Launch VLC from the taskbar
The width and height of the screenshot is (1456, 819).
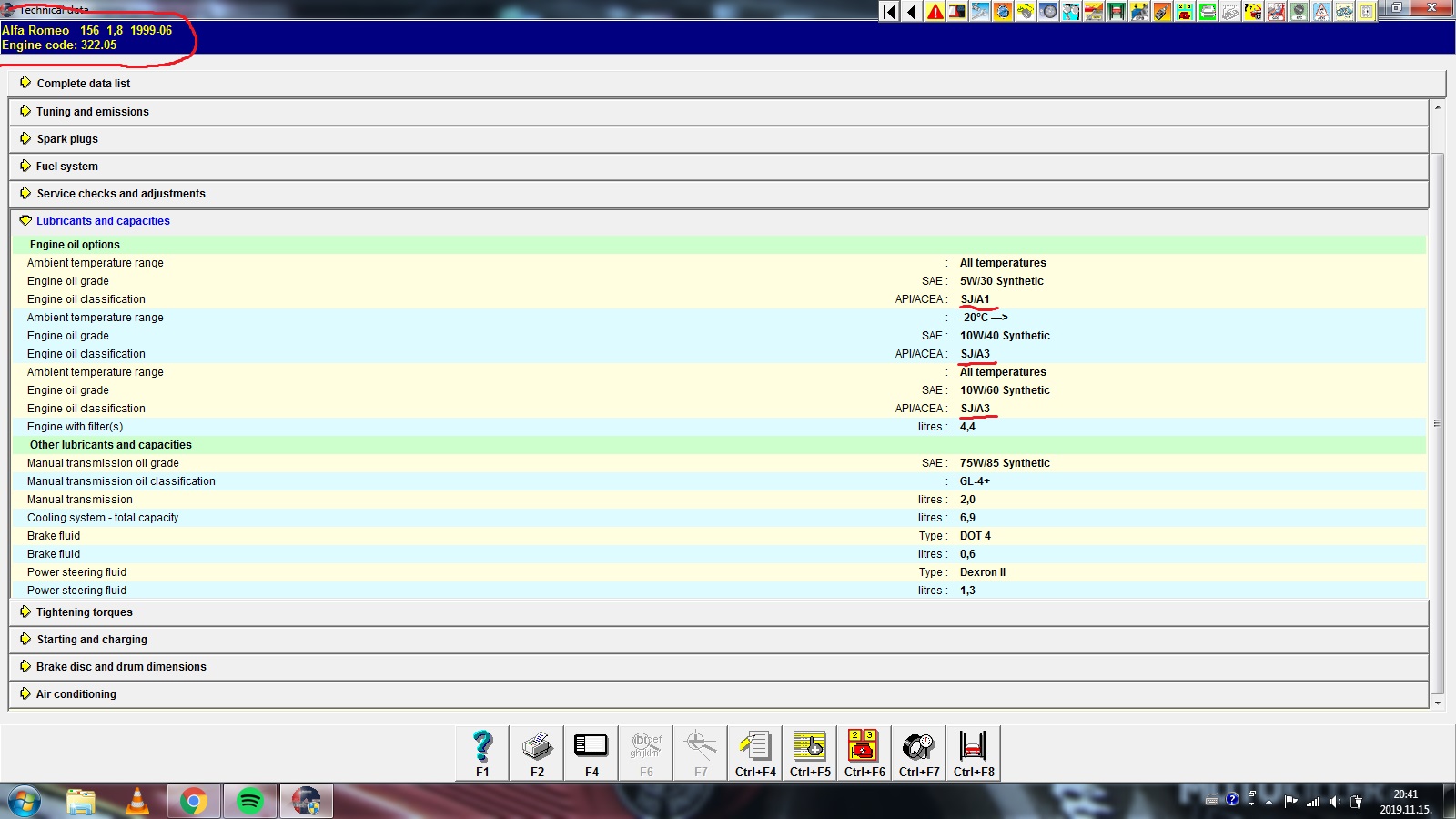137,802
